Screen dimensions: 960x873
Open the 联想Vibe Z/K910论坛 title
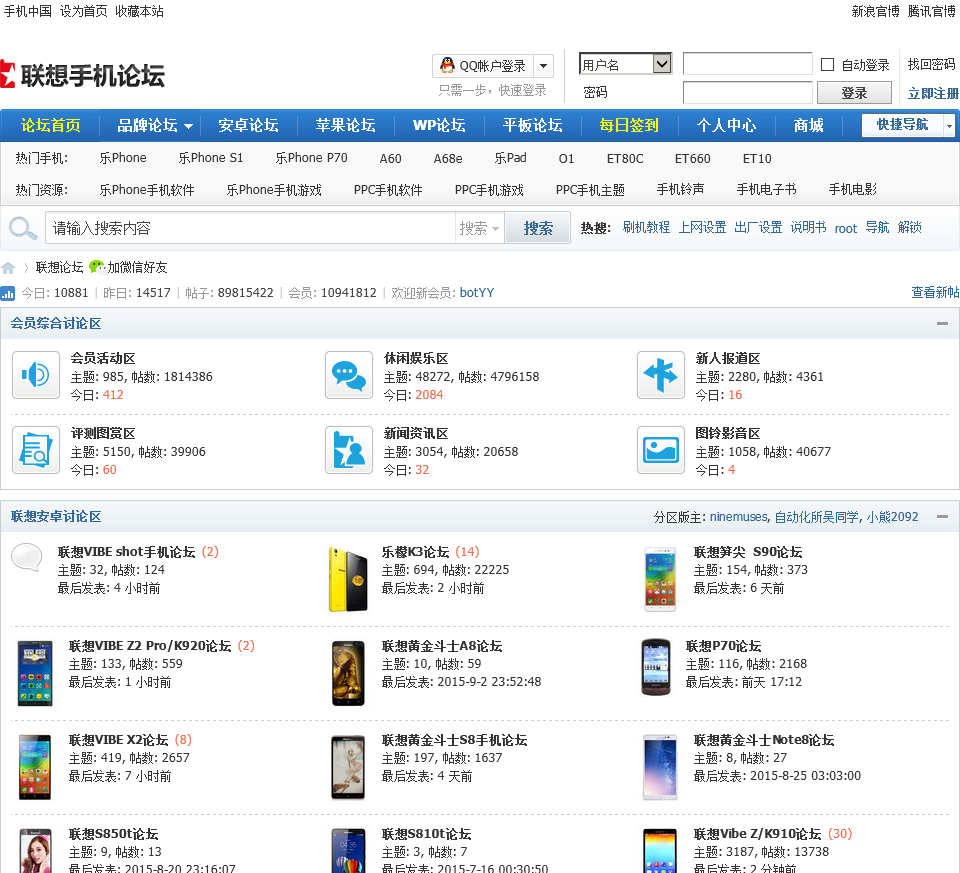757,834
